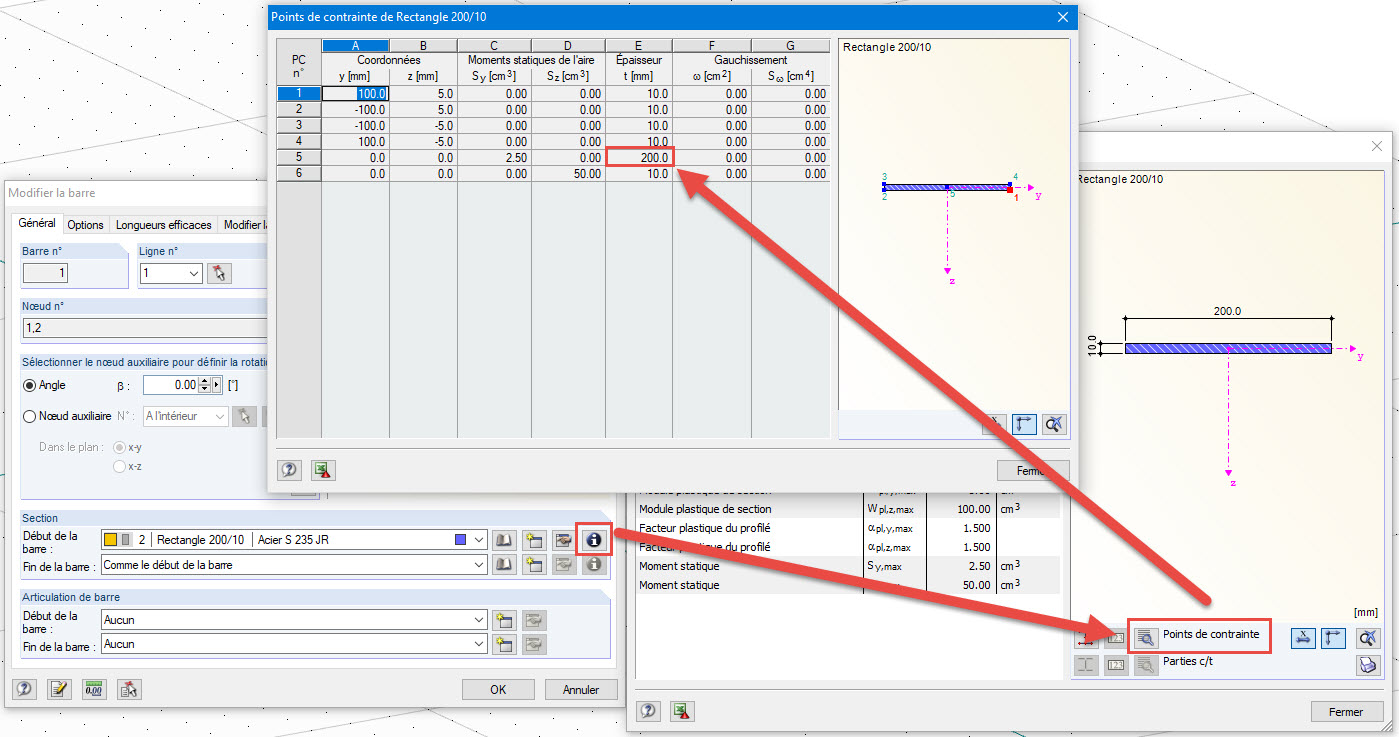Select the highlighted y cell 100.0 in row 1
This screenshot has height=737, width=1399.
(355, 94)
